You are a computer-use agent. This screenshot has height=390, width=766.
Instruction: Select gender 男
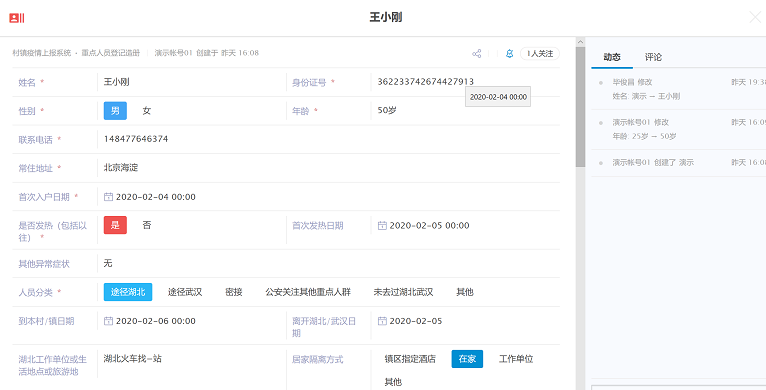pyautogui.click(x=115, y=111)
